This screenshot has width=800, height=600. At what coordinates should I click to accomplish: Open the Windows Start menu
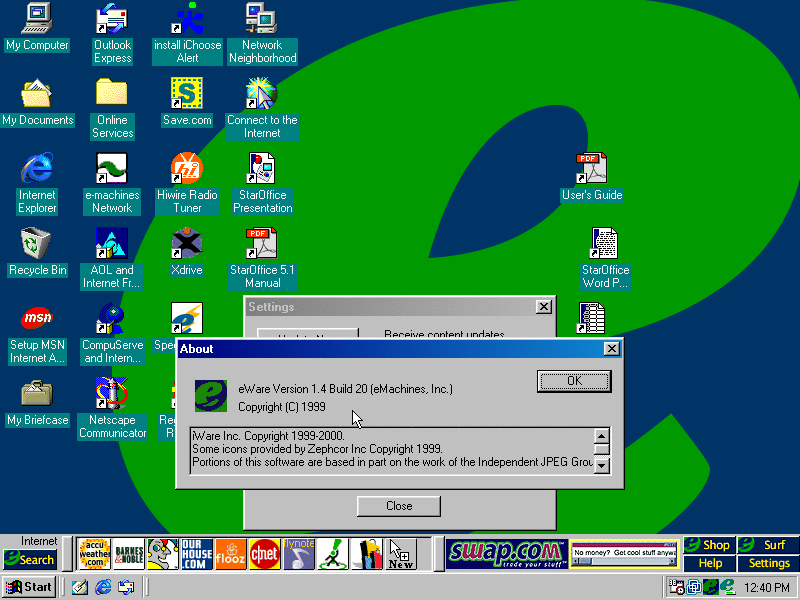pos(29,587)
